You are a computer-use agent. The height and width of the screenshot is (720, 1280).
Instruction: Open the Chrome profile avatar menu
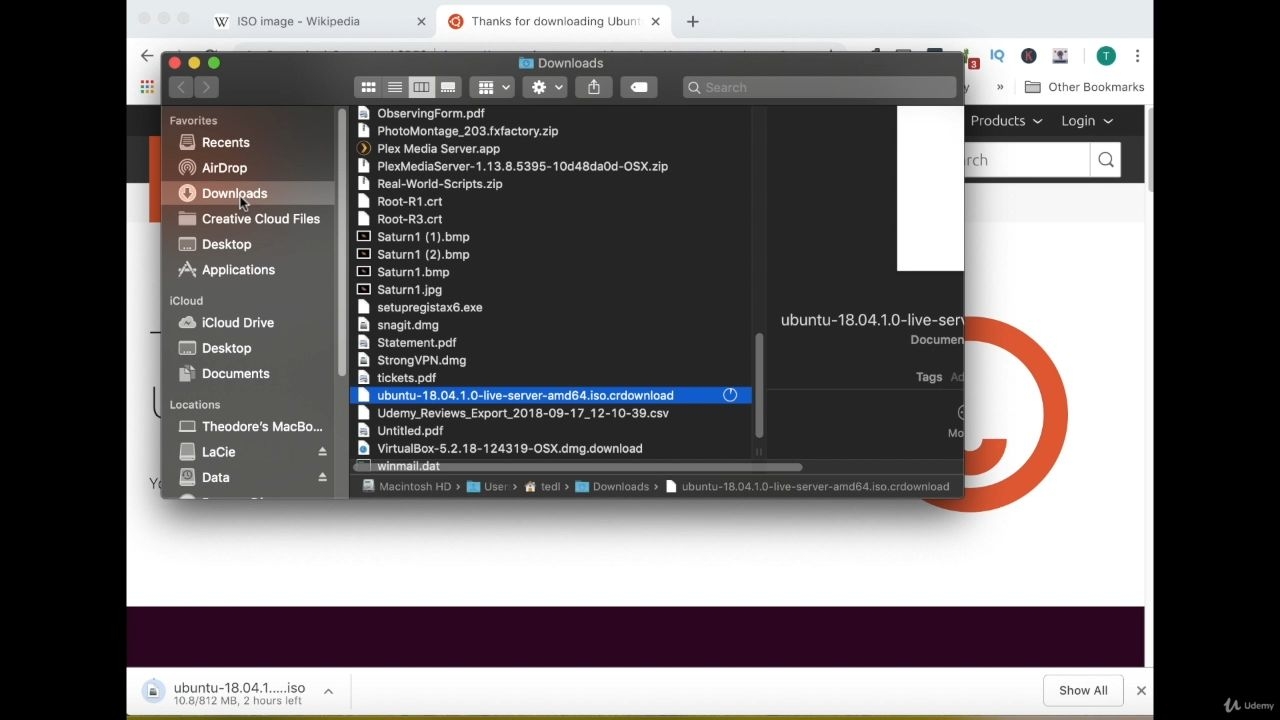[1105, 56]
